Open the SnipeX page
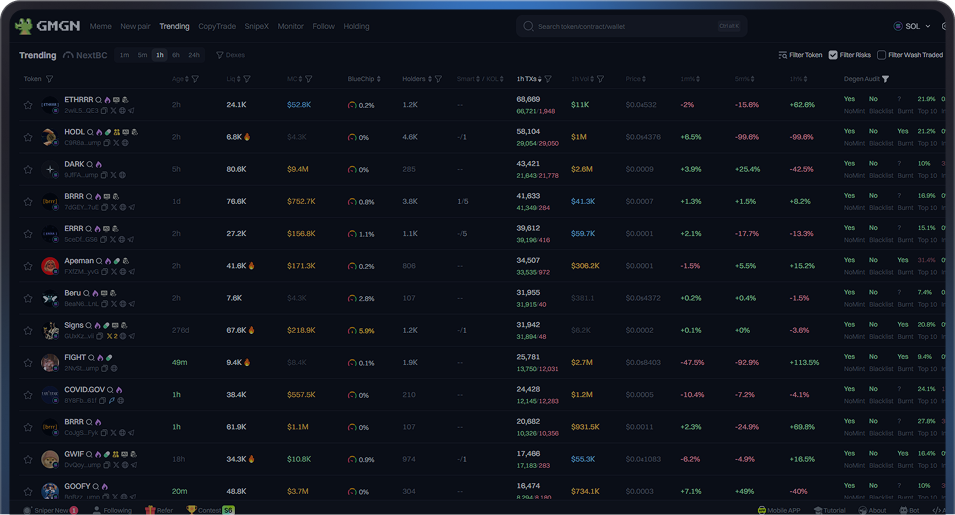The image size is (955, 515). click(x=256, y=26)
